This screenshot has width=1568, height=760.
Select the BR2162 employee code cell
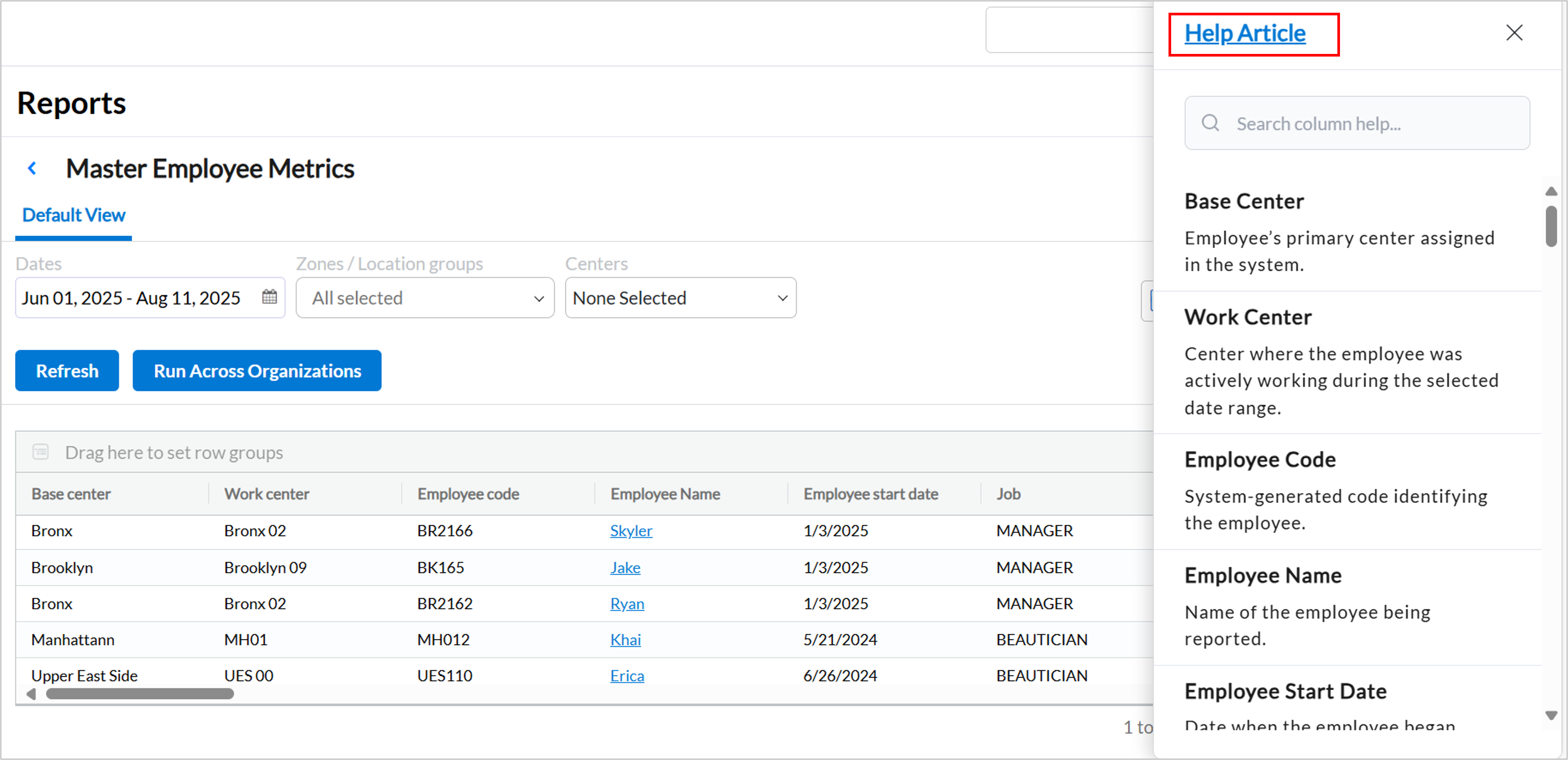tap(445, 603)
